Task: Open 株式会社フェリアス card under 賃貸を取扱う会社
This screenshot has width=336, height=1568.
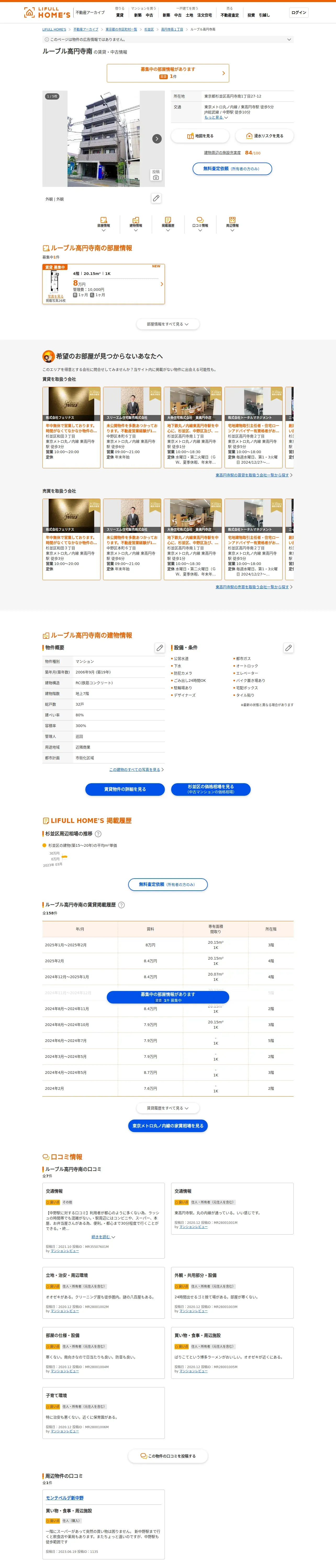Action: [71, 427]
